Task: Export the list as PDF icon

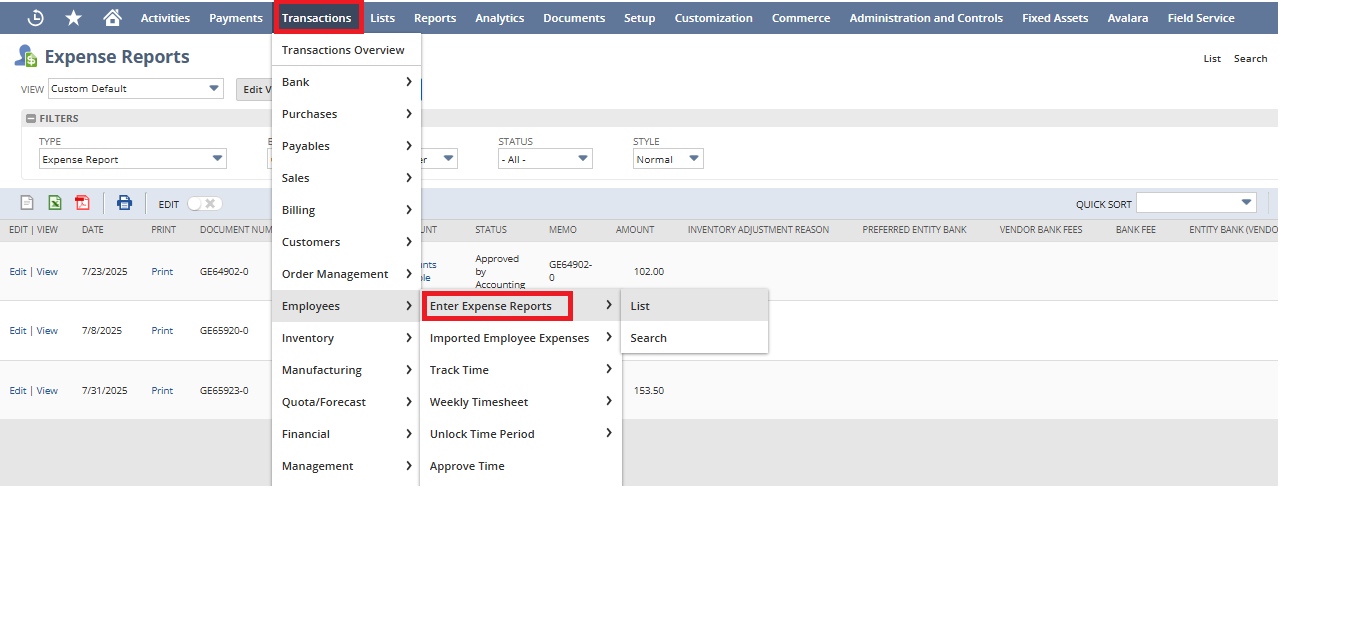Action: 83,203
